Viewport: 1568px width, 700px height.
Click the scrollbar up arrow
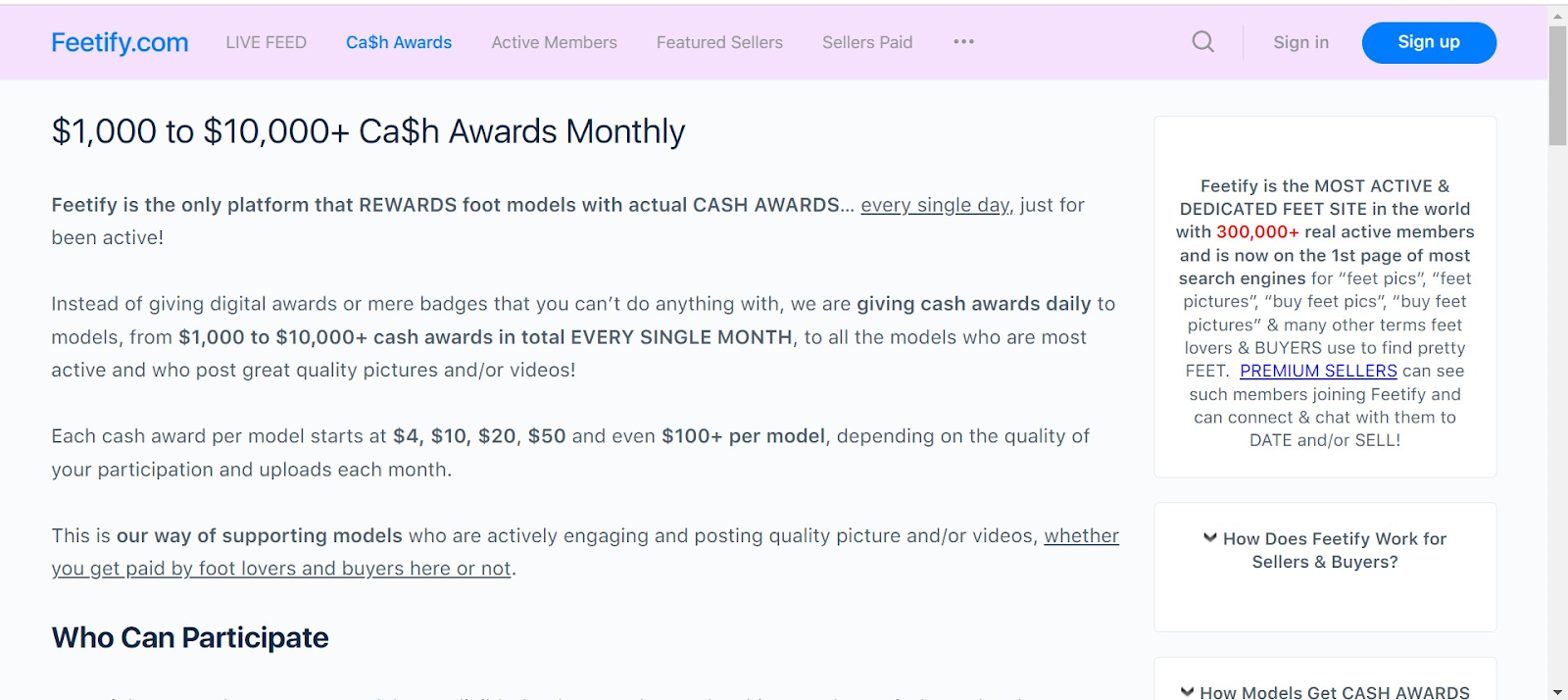click(x=1557, y=15)
